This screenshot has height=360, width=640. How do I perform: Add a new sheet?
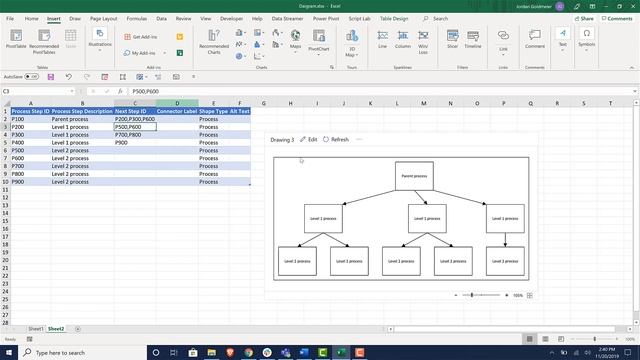(78, 329)
